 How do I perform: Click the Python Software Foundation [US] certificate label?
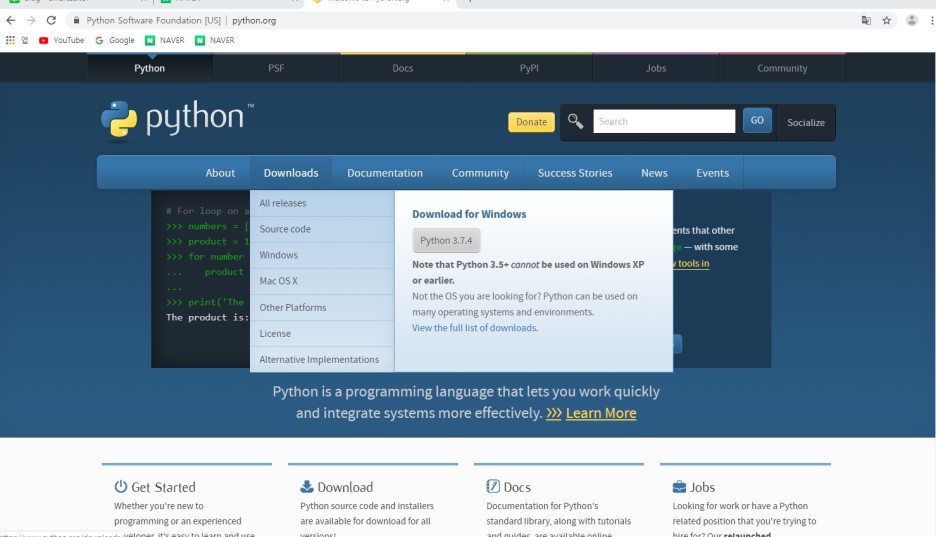coord(153,20)
